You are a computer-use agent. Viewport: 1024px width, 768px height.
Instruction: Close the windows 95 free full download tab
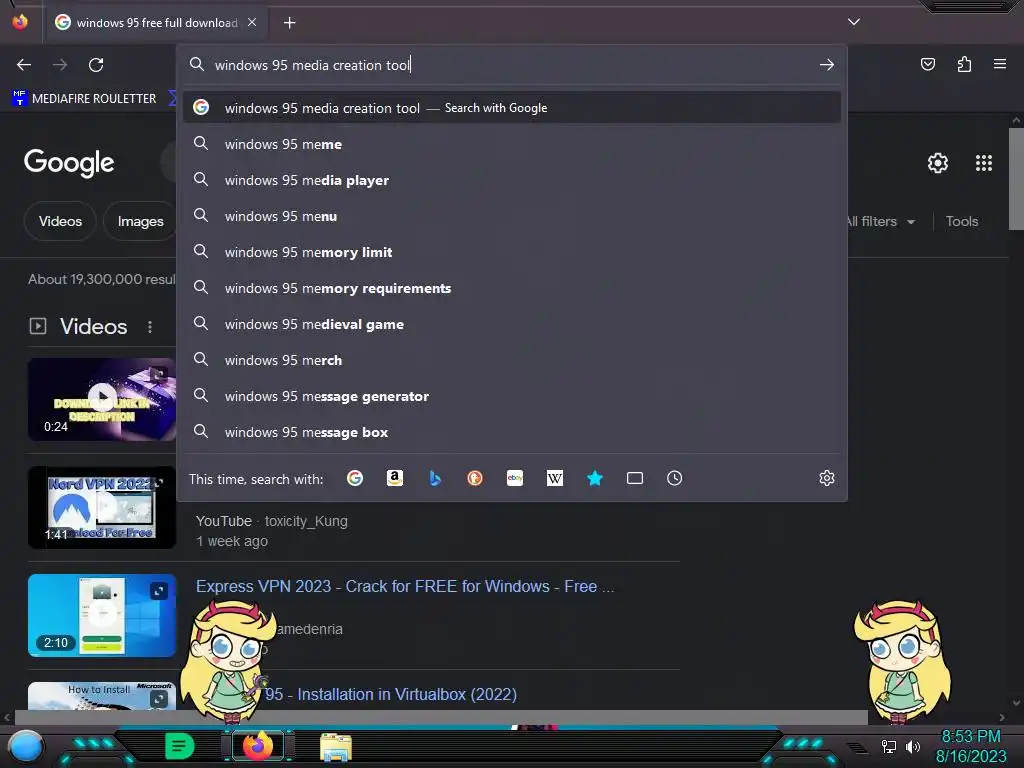point(252,22)
